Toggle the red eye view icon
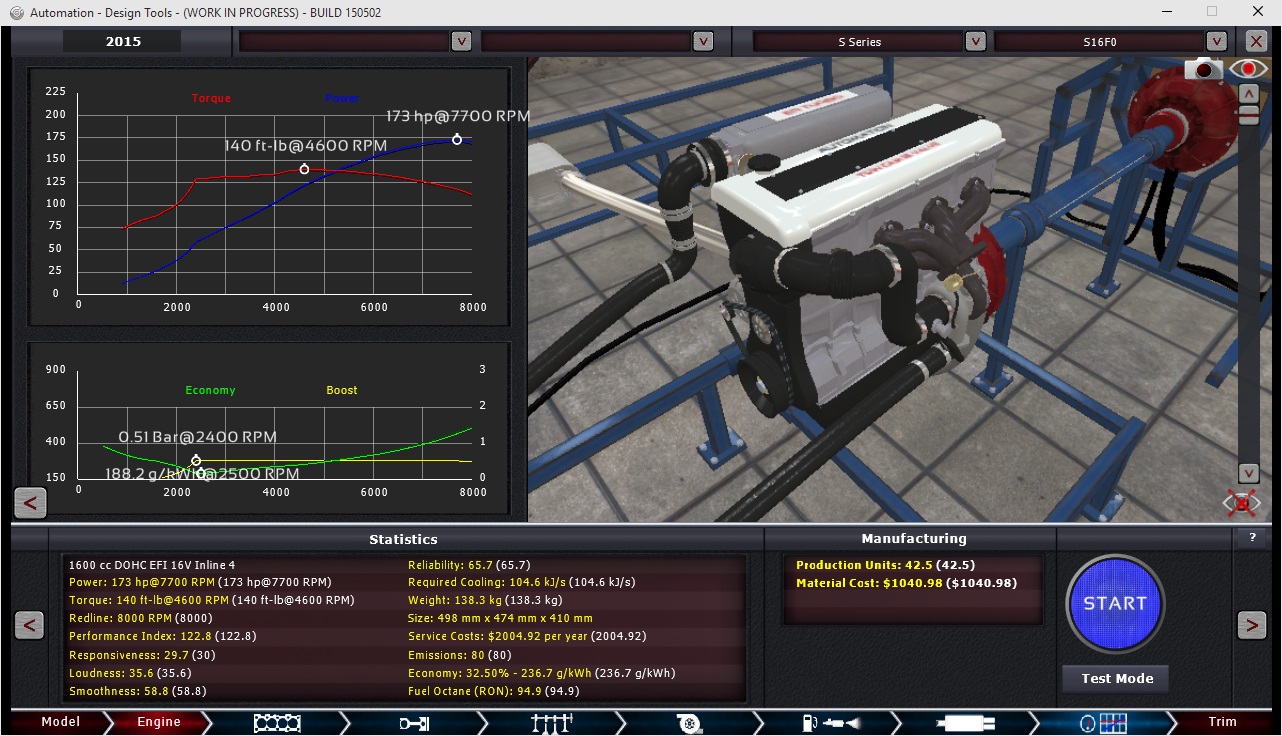This screenshot has width=1282, height=736. 1249,69
